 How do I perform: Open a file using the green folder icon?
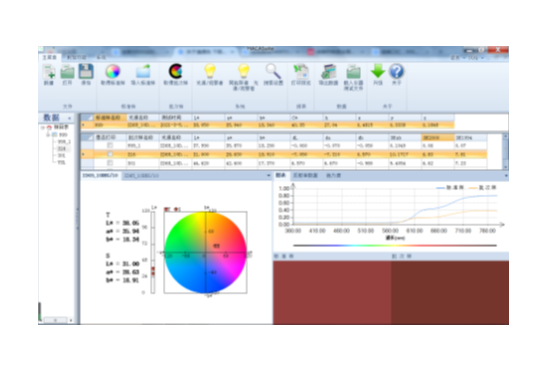coord(67,75)
